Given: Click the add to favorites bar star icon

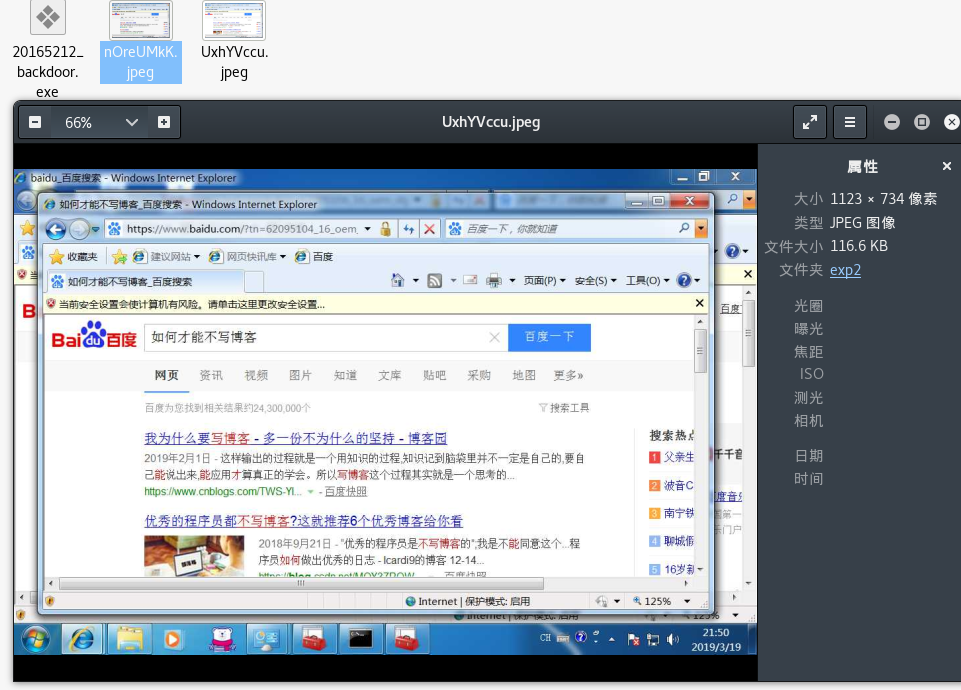Looking at the screenshot, I should [120, 257].
